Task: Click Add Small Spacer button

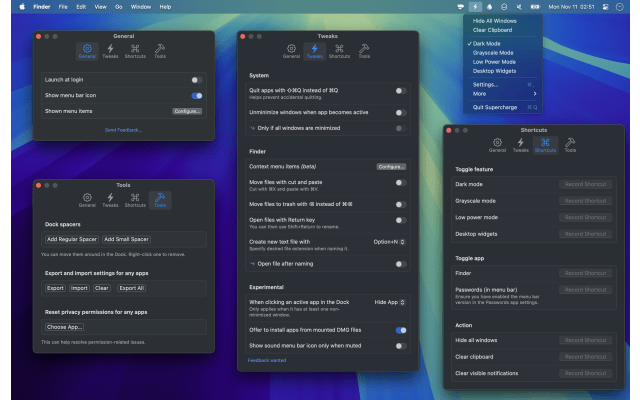Action: (126, 239)
